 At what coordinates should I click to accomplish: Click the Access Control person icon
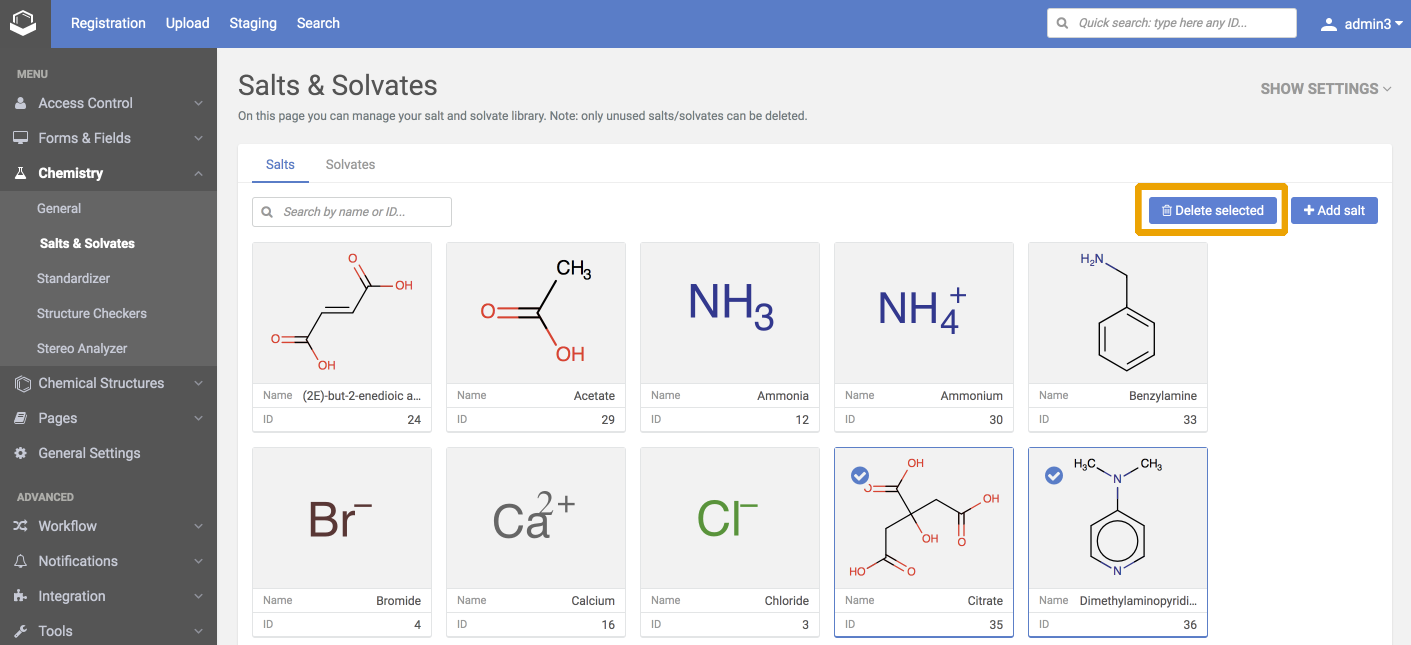pos(21,103)
